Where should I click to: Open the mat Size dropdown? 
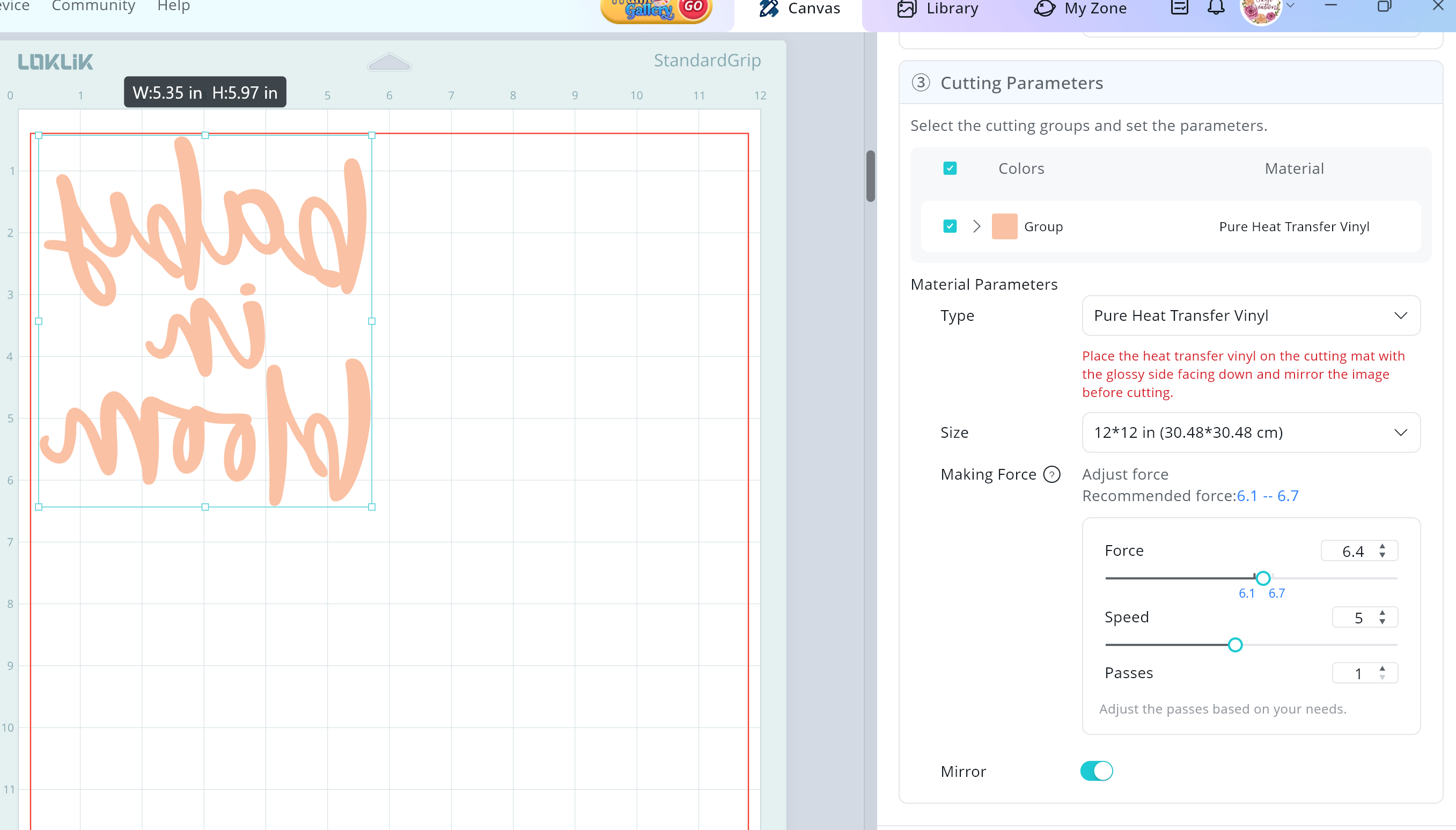[x=1251, y=432]
